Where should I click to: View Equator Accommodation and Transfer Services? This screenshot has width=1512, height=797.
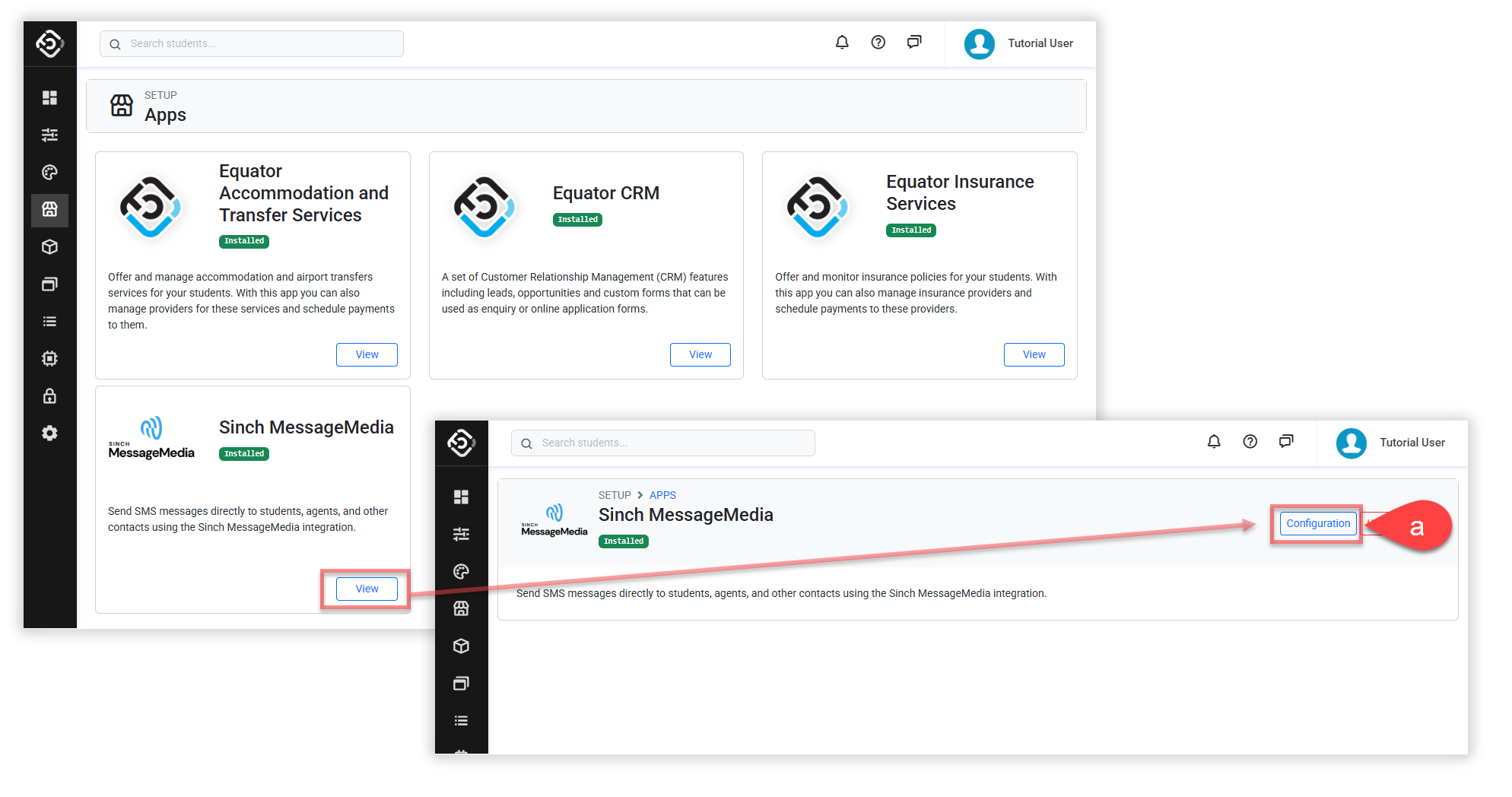[367, 354]
